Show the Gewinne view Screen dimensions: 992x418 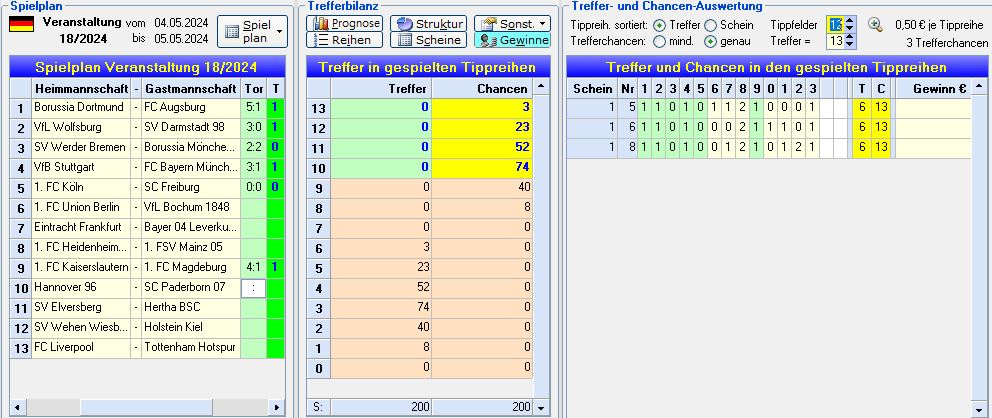point(512,40)
